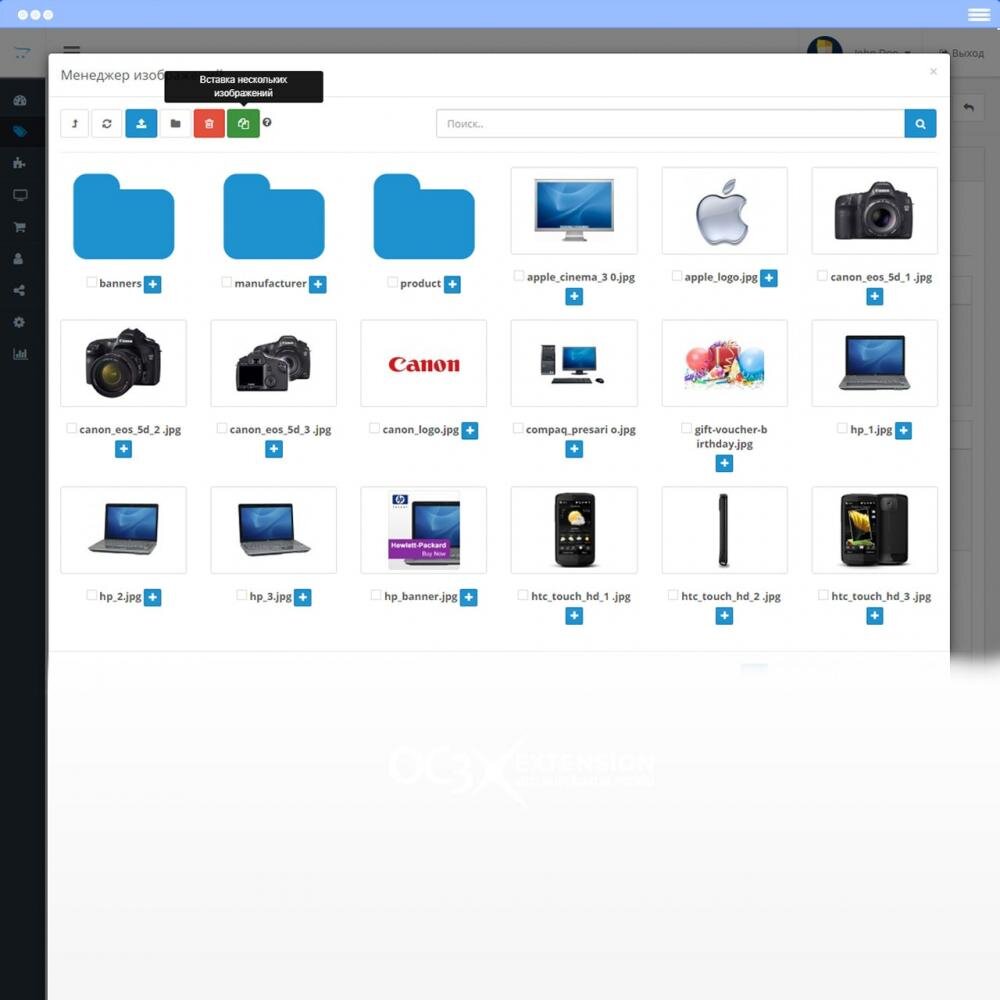Screen dimensions: 1000x1000
Task: Select the apple_logo.jpg checkbox
Action: click(677, 276)
